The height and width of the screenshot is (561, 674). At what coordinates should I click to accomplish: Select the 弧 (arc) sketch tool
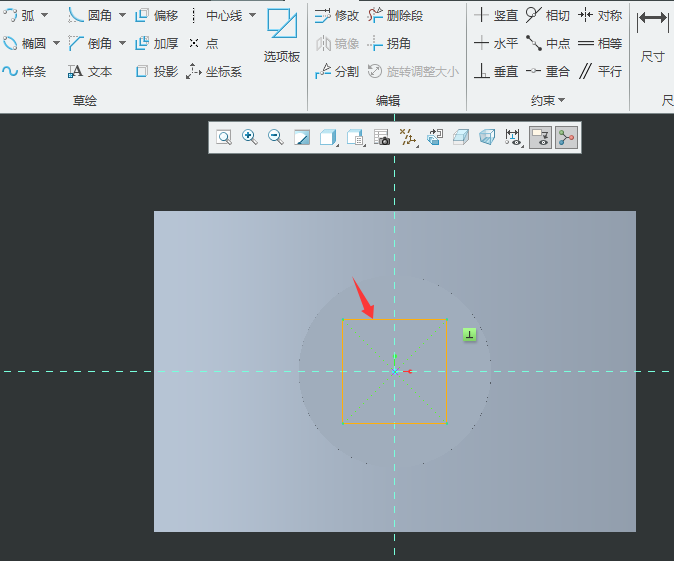(x=18, y=15)
